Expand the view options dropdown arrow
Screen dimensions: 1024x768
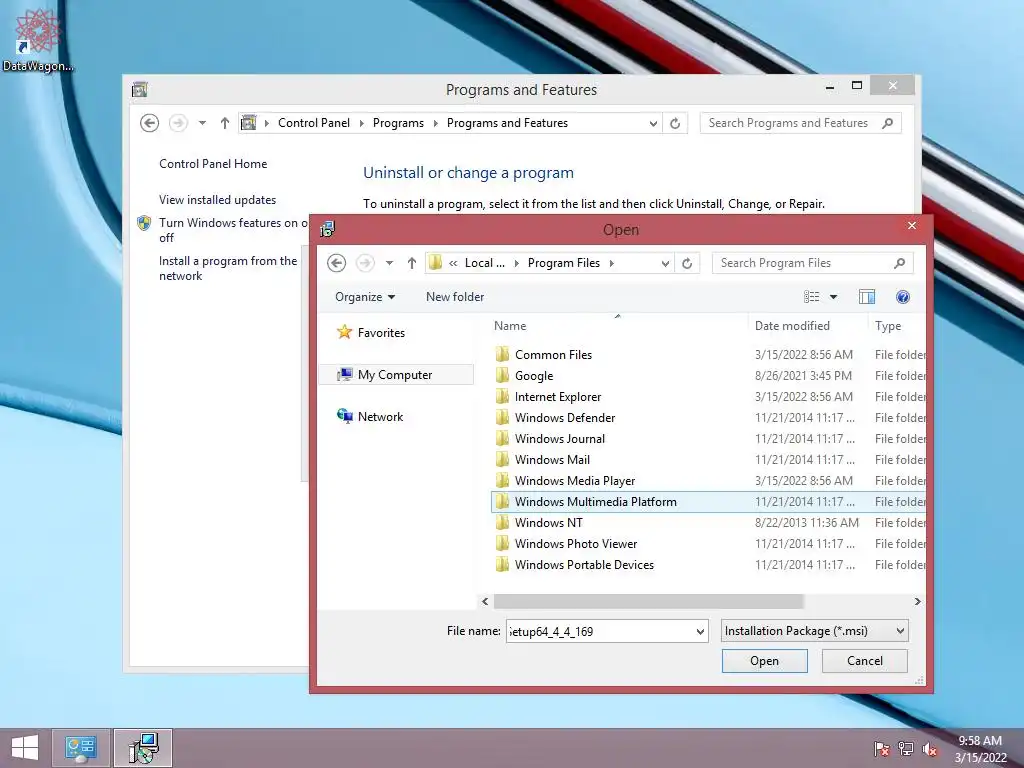pos(833,297)
